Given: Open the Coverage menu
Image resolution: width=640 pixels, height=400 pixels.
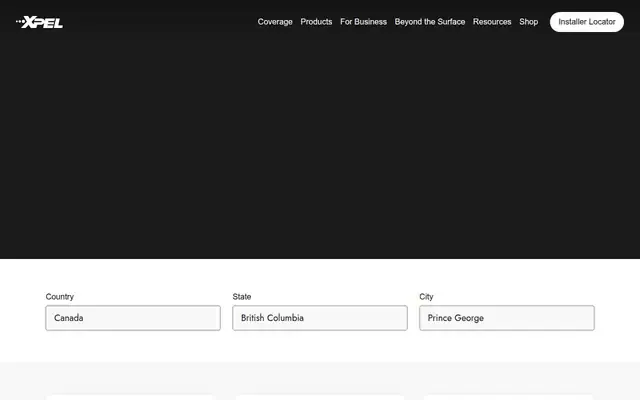Looking at the screenshot, I should point(275,22).
